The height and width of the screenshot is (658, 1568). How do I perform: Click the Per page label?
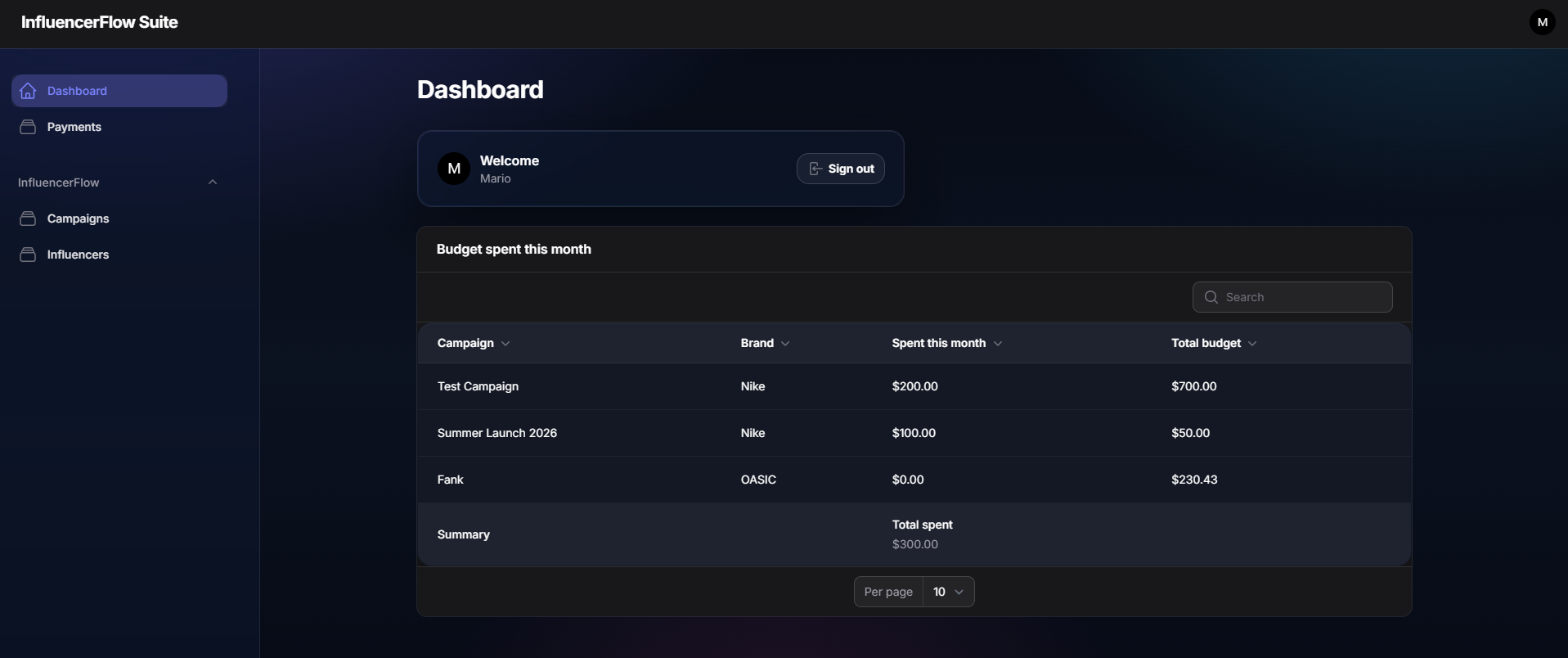(x=888, y=592)
